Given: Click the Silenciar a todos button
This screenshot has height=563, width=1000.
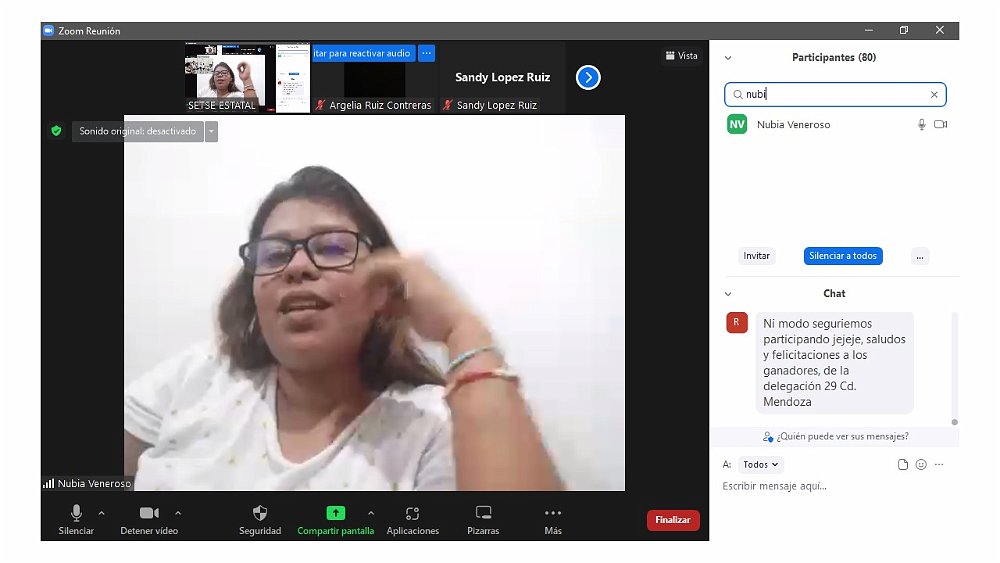Looking at the screenshot, I should pos(843,256).
